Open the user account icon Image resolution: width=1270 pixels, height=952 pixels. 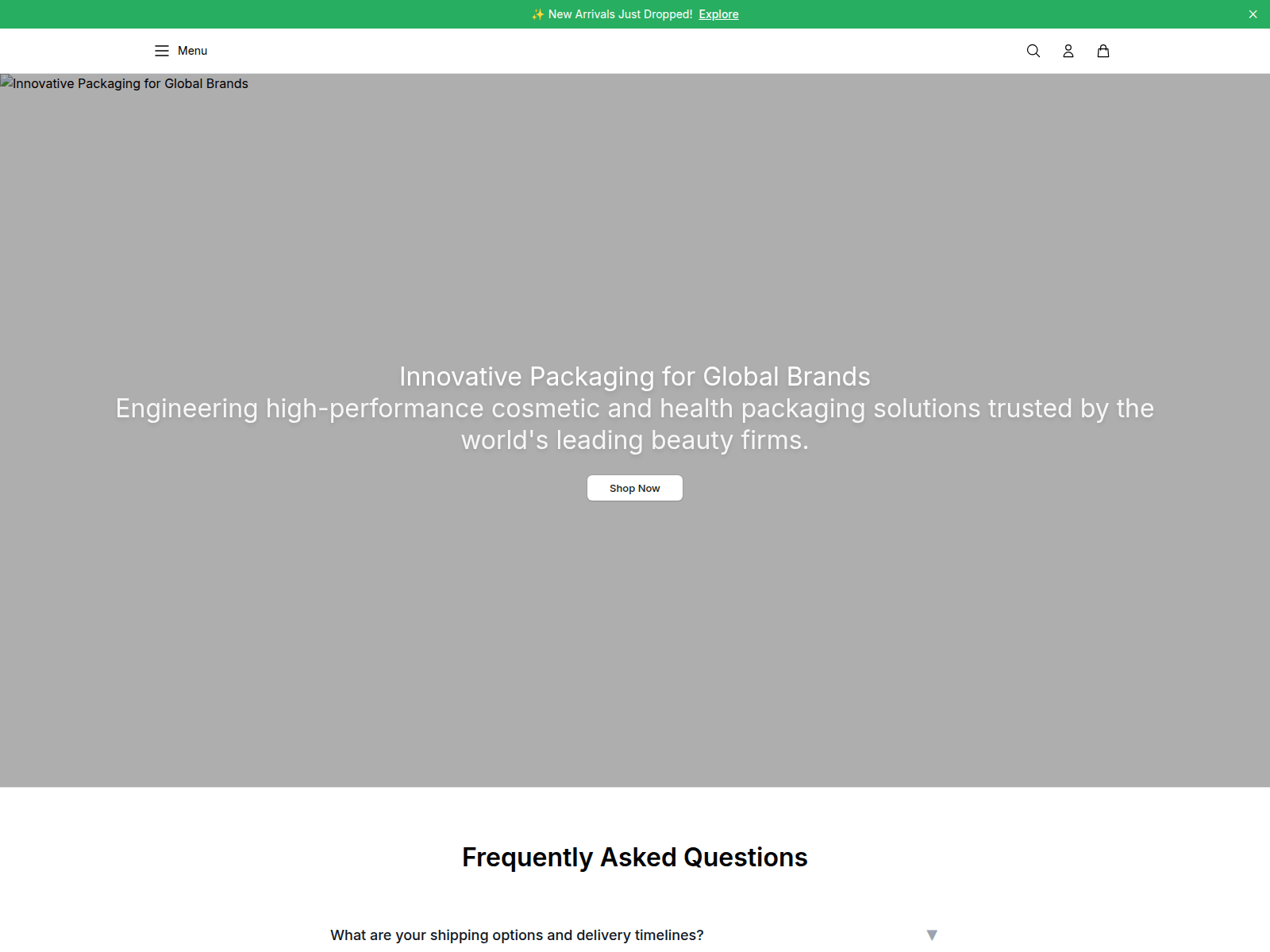click(x=1068, y=51)
